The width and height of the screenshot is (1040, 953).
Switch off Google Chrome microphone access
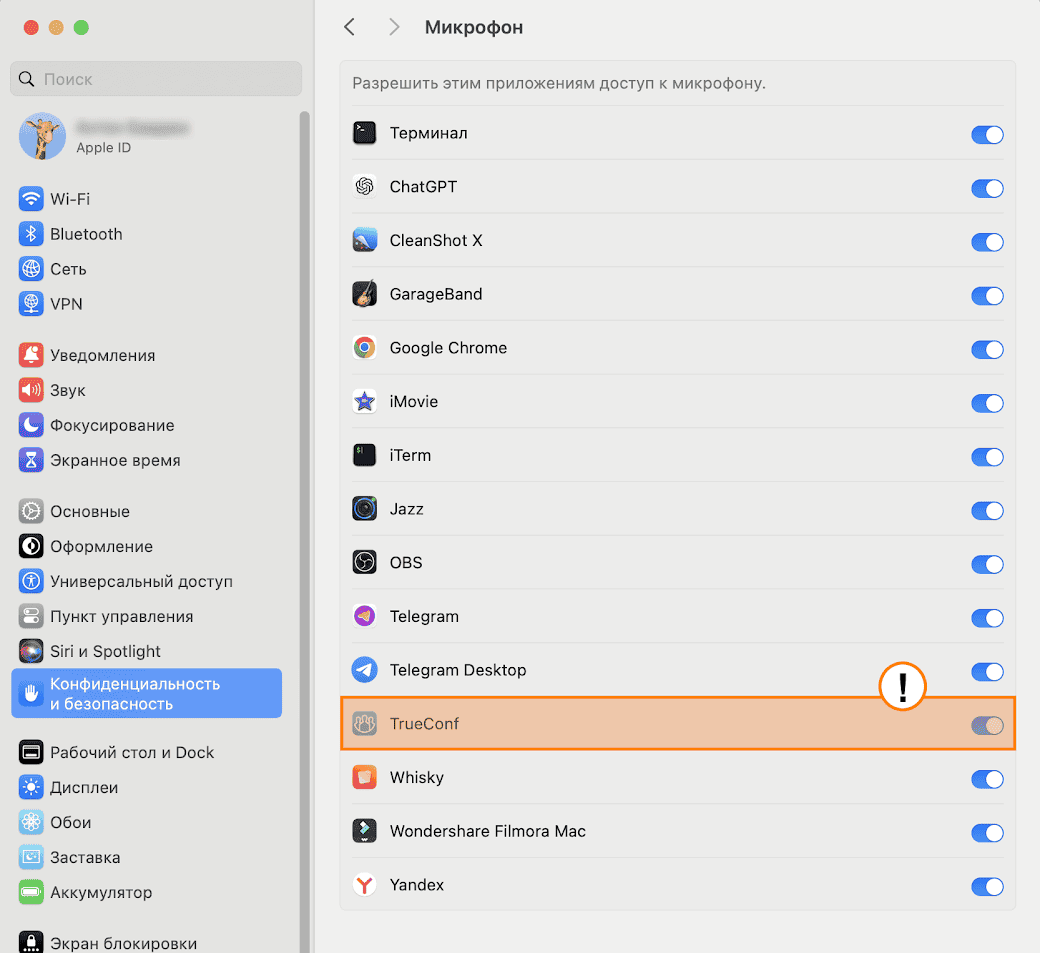(987, 349)
